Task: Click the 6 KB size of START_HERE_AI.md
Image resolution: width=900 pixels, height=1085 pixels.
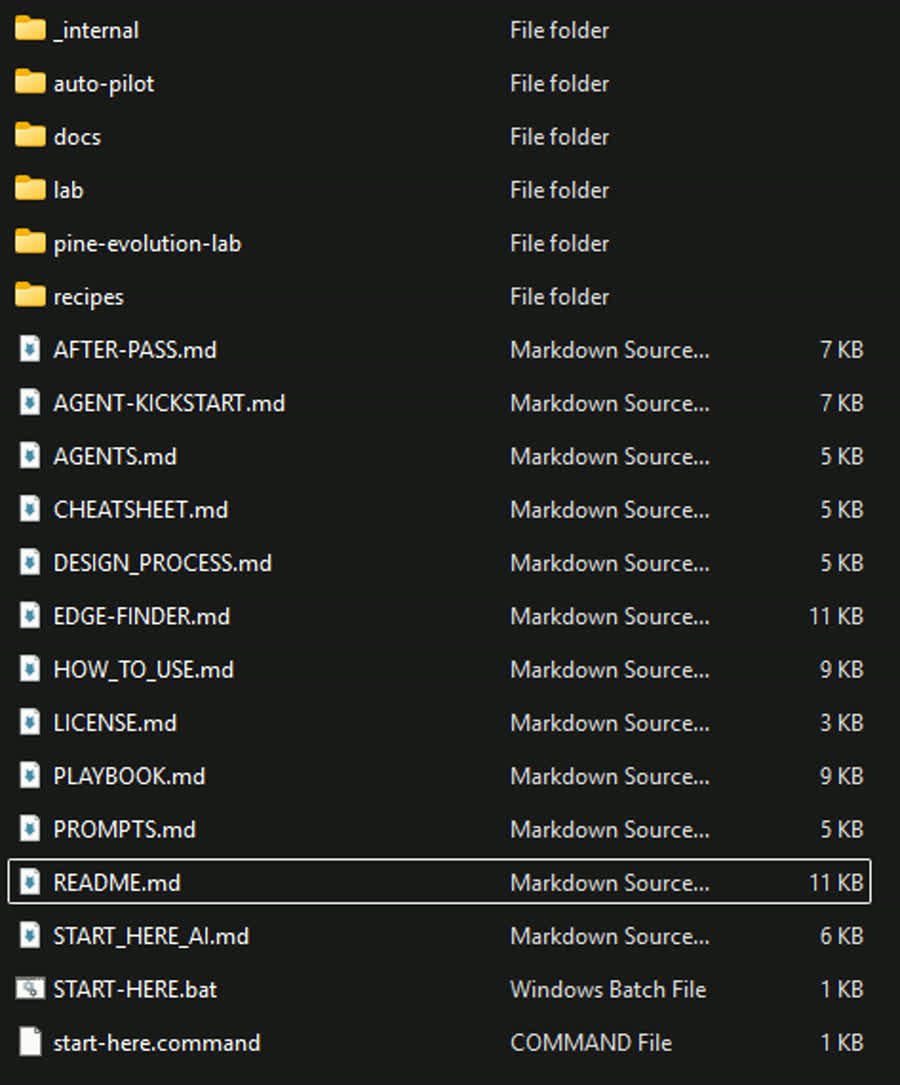Action: click(x=842, y=936)
